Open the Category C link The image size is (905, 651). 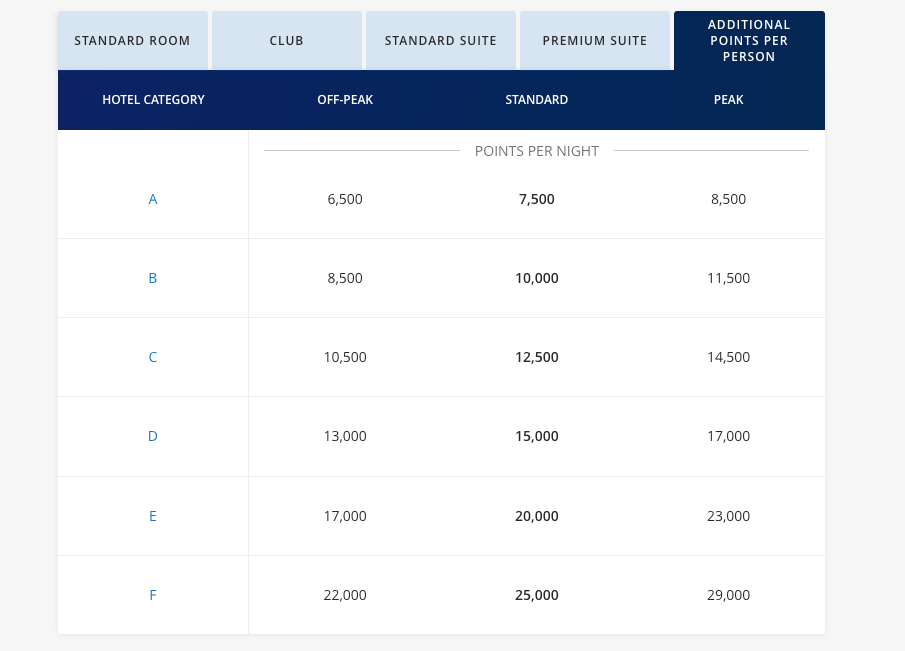153,357
